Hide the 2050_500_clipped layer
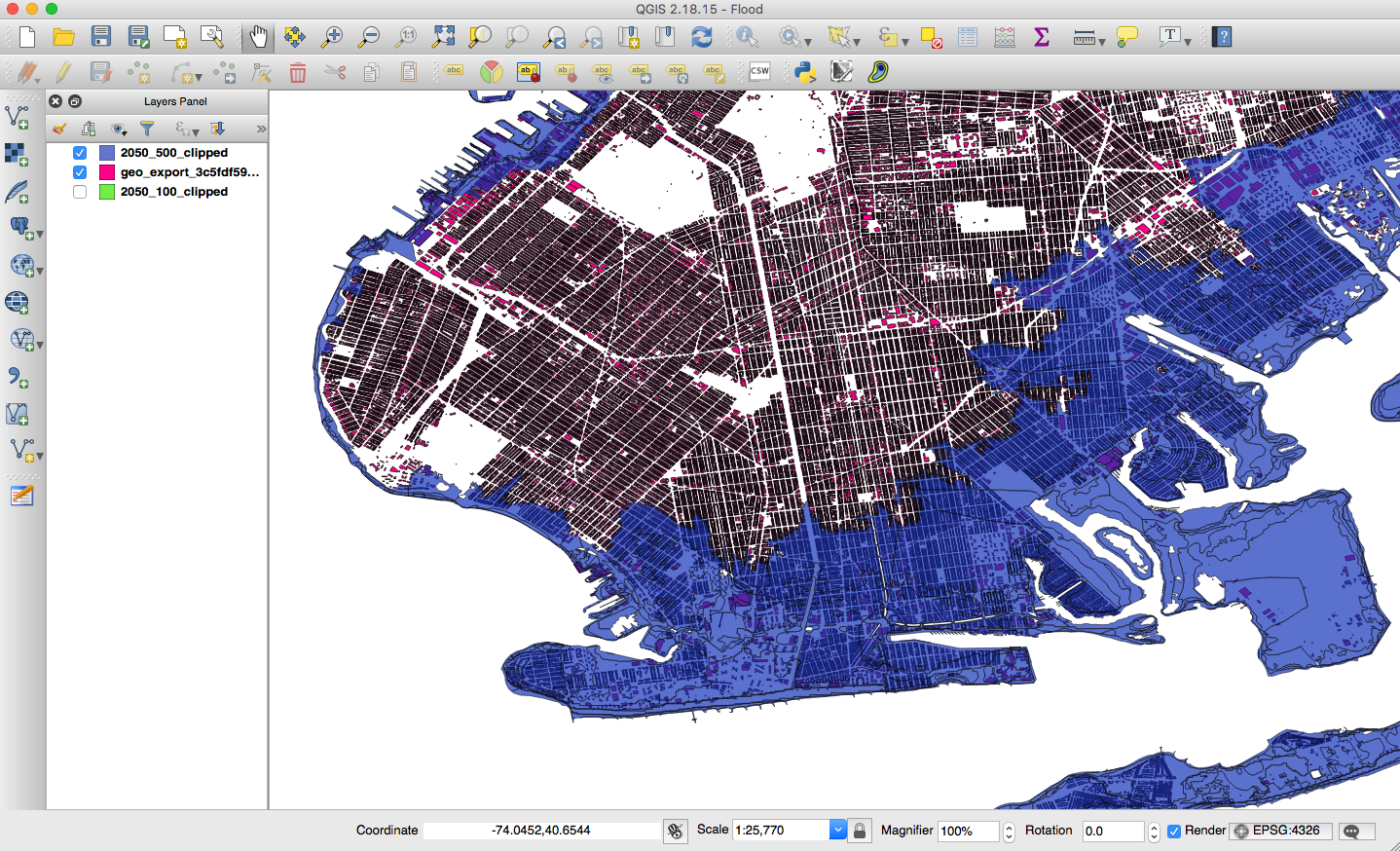Image resolution: width=1400 pixels, height=851 pixels. coord(80,153)
